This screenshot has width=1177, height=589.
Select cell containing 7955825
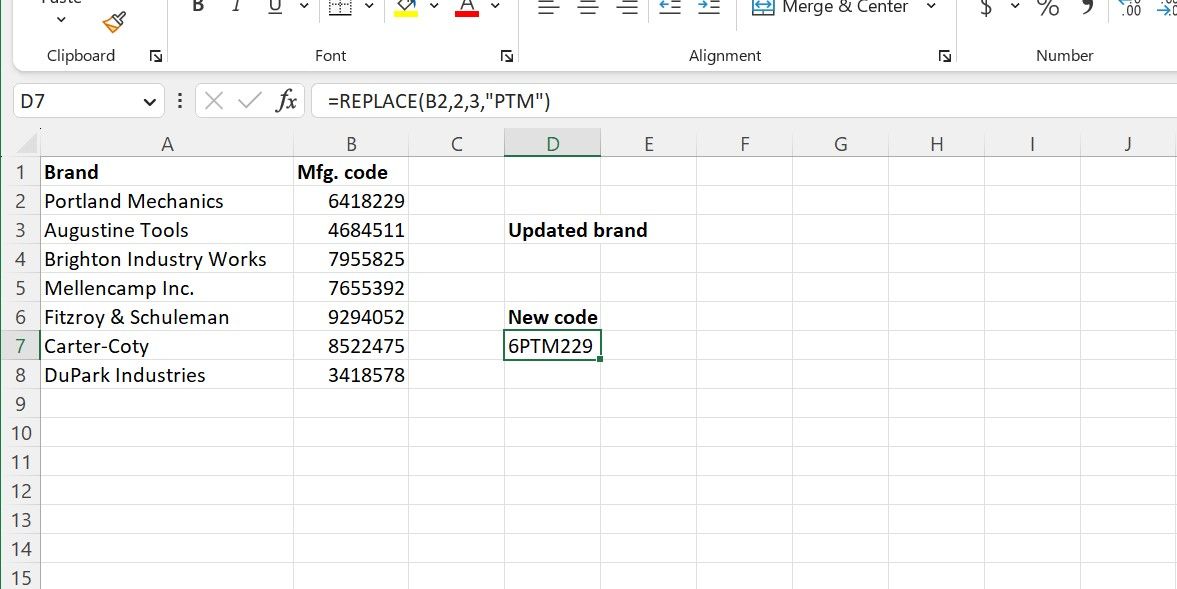coord(351,259)
